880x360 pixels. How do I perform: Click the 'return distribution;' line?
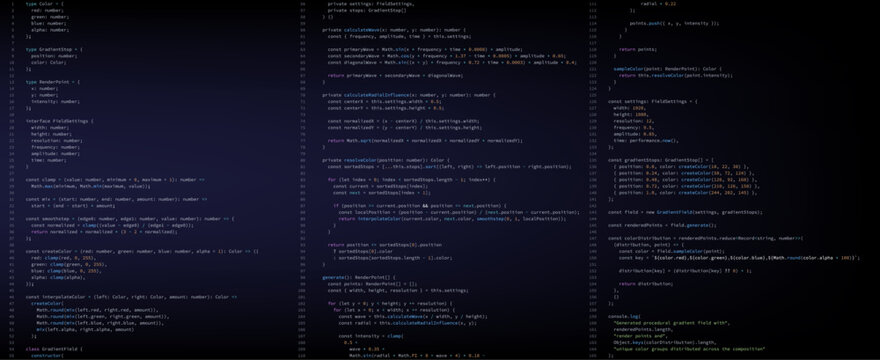(x=646, y=284)
